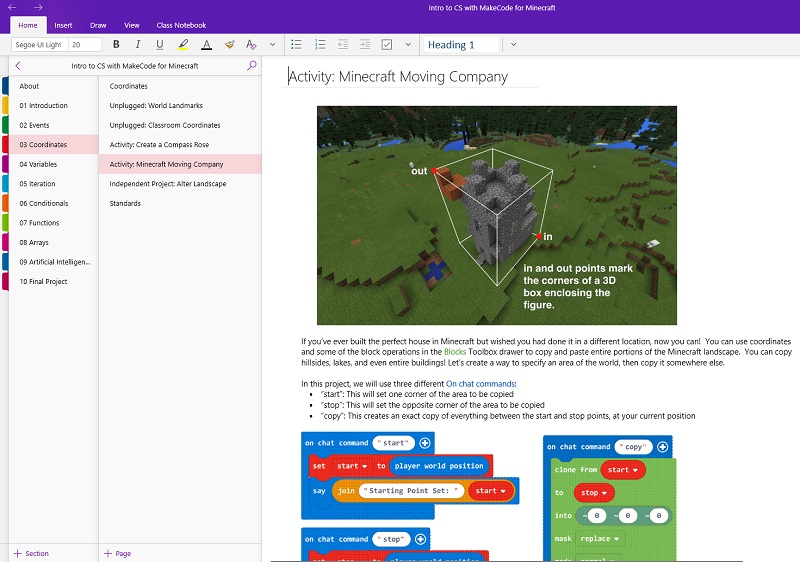This screenshot has height=562, width=800.
Task: Open Unplugged: World Landmarks page
Action: pyautogui.click(x=180, y=106)
